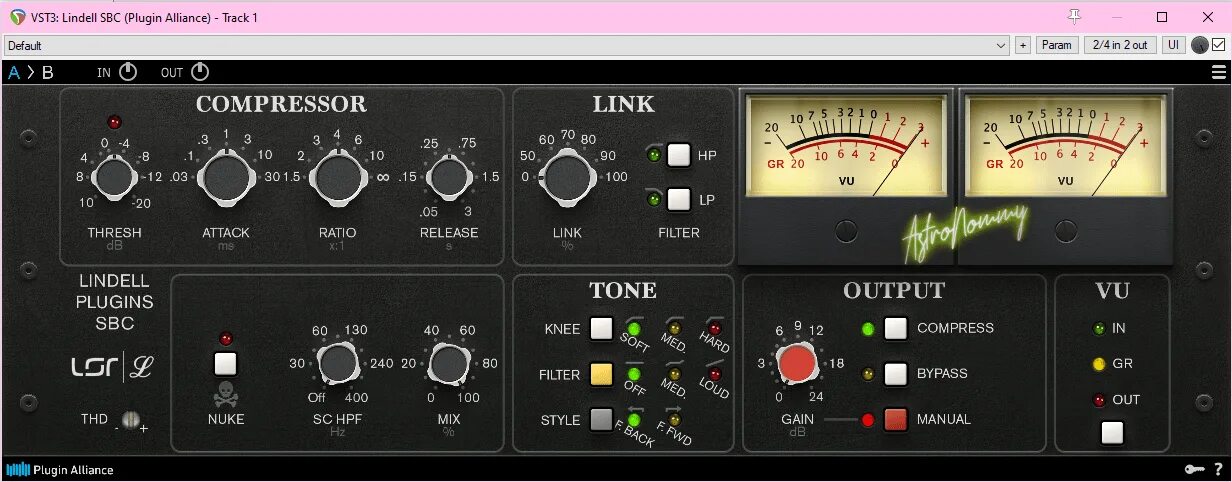Click the STYLE selector button

tap(601, 419)
